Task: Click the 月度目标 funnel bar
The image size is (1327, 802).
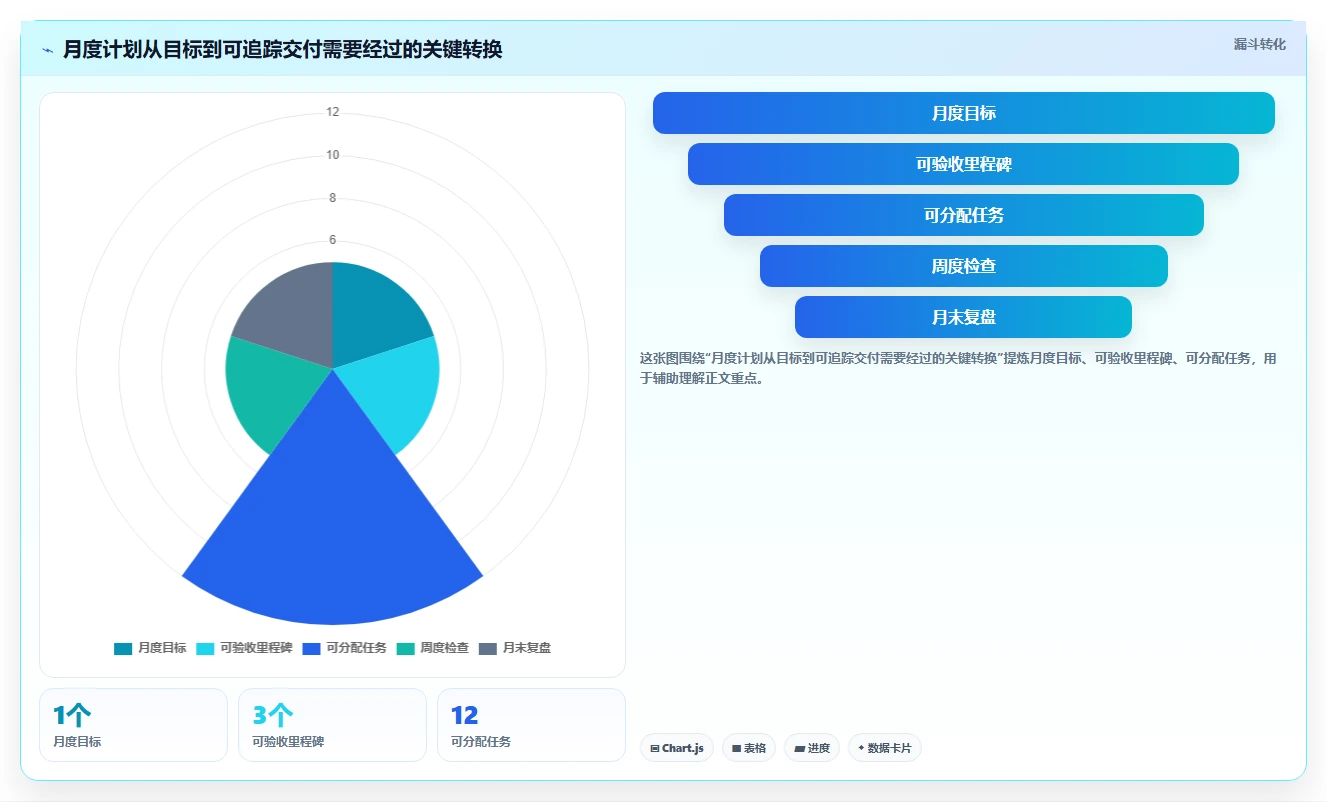Action: (x=964, y=113)
